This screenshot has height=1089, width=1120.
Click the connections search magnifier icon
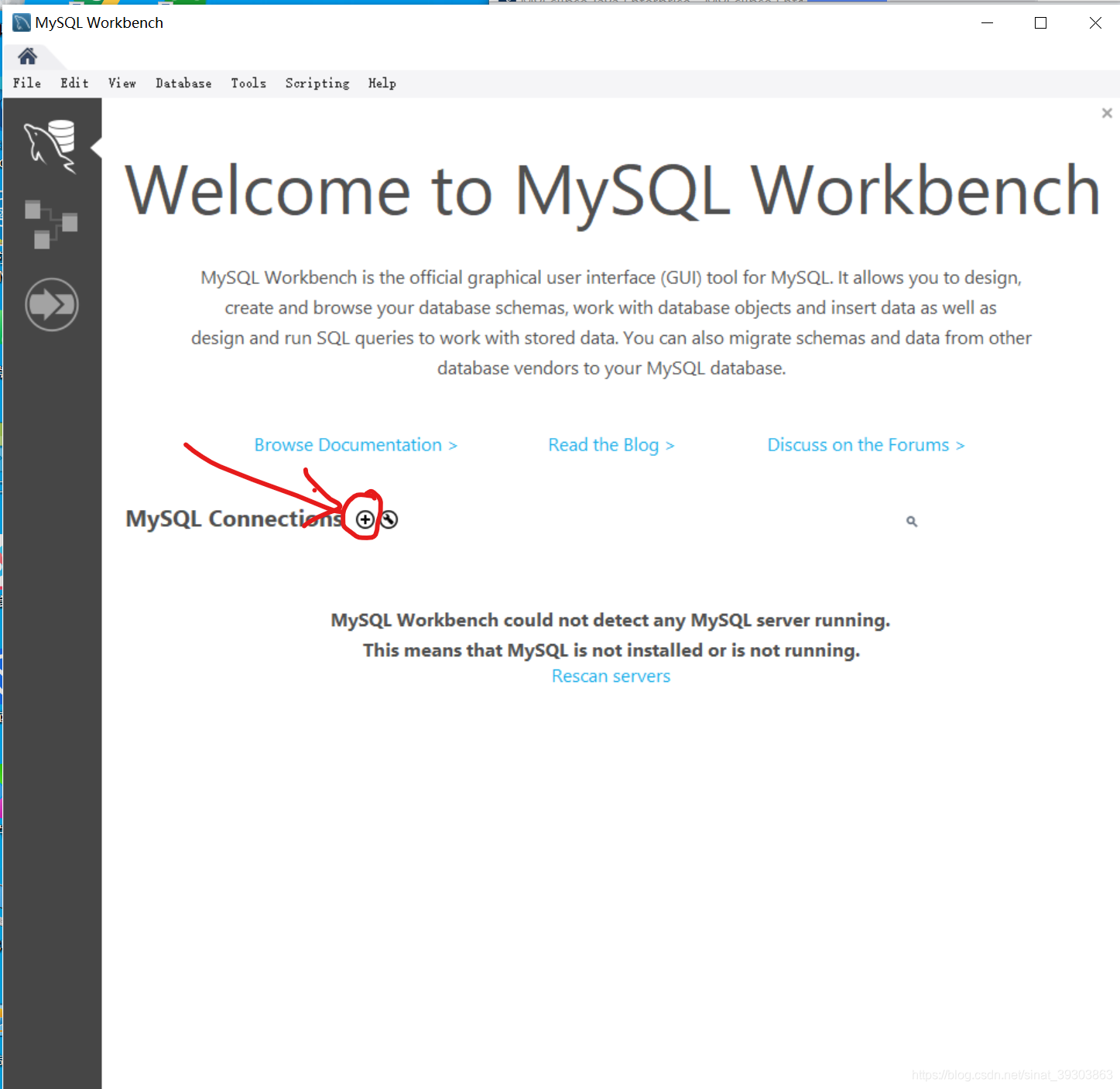click(912, 522)
